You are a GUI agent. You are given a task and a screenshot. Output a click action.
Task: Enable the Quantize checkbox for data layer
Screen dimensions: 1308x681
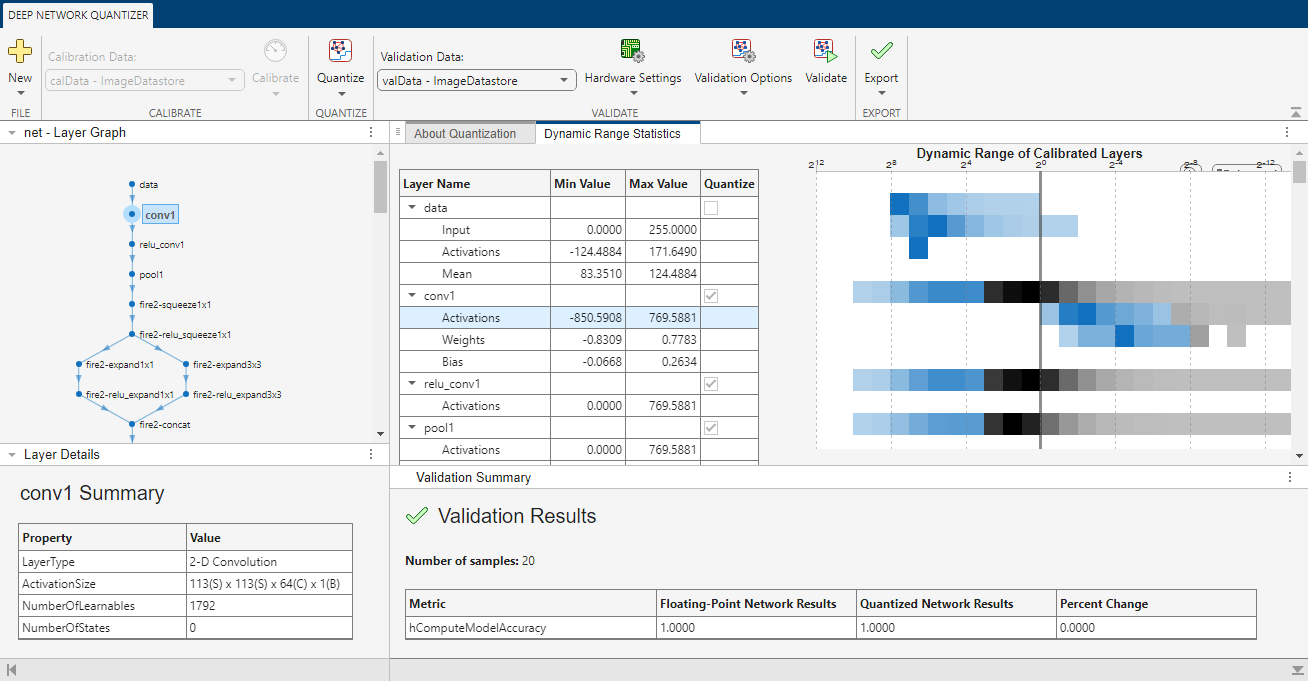point(711,208)
